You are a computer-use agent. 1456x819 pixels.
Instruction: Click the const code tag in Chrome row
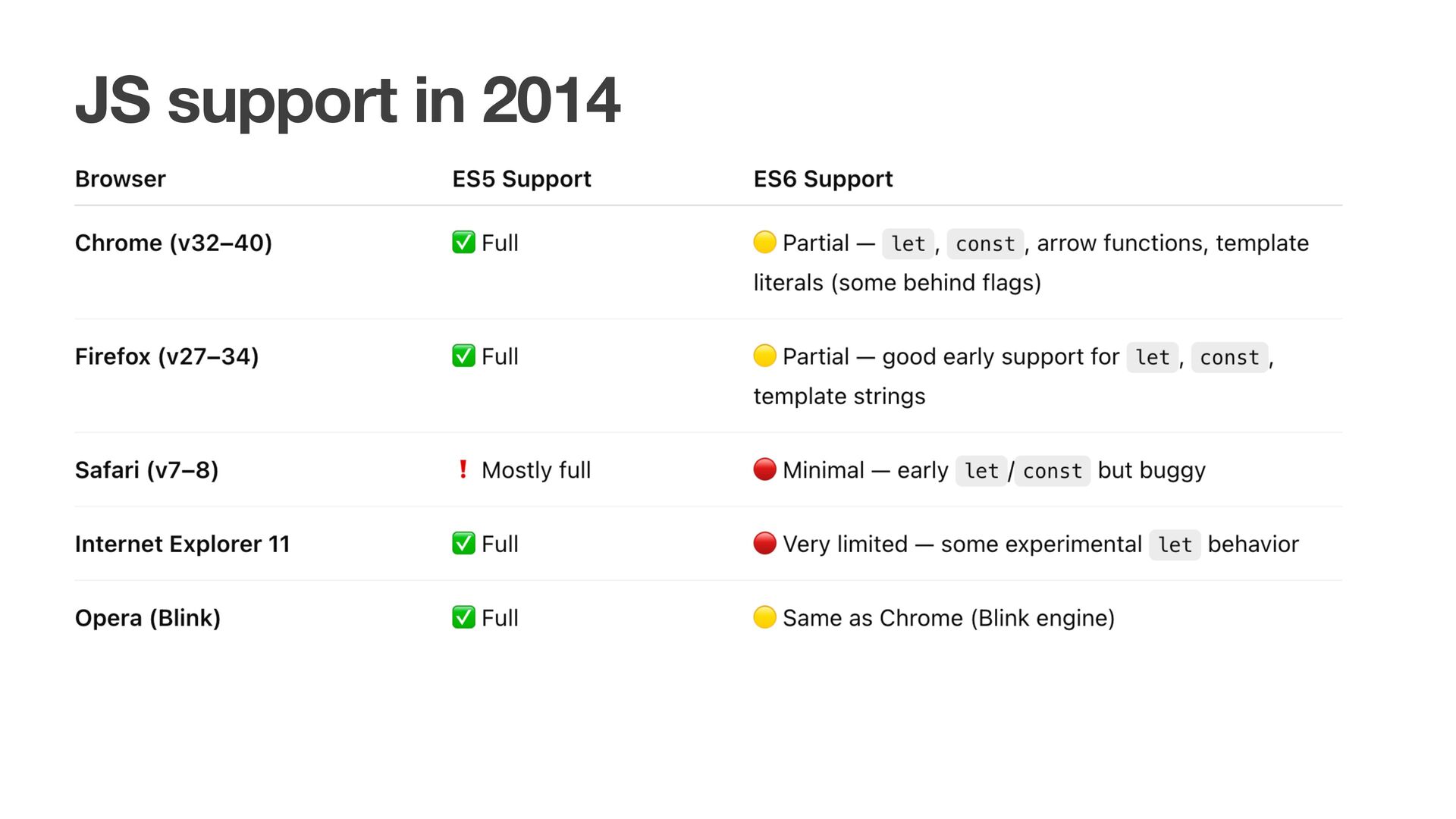985,243
